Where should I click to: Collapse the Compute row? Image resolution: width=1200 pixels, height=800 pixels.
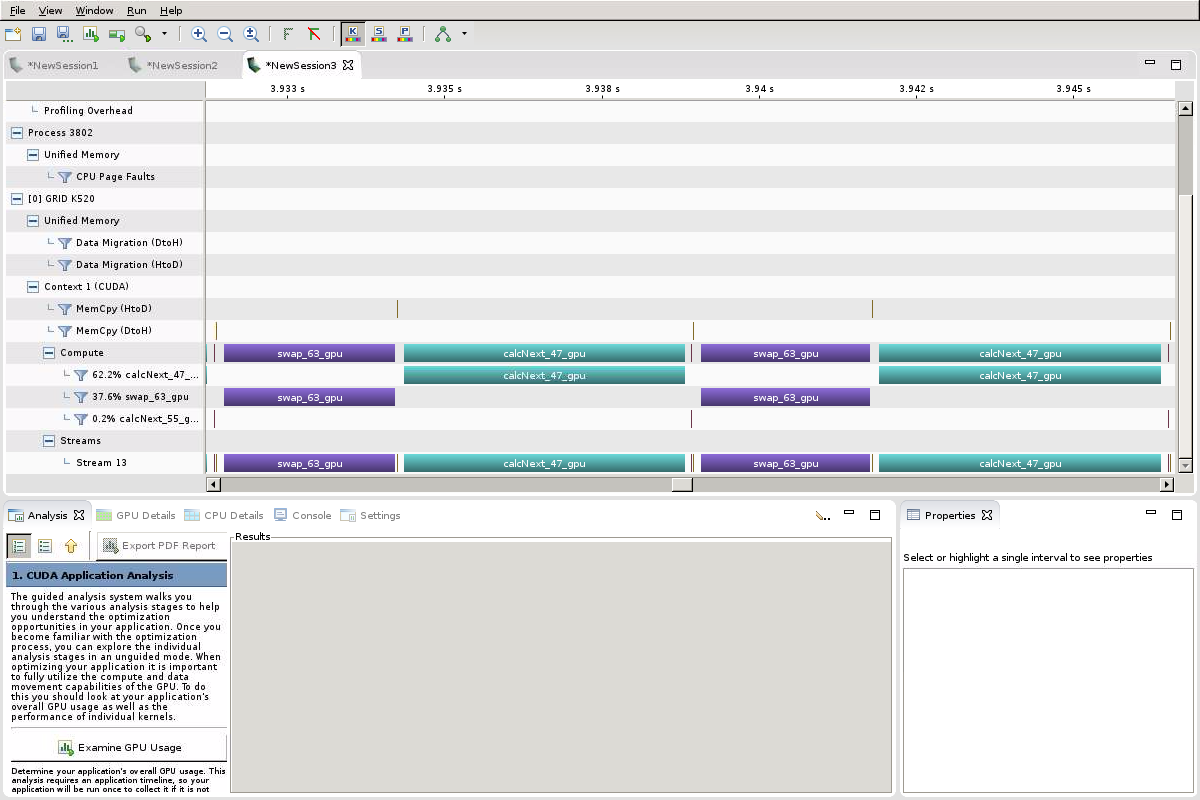coord(49,353)
